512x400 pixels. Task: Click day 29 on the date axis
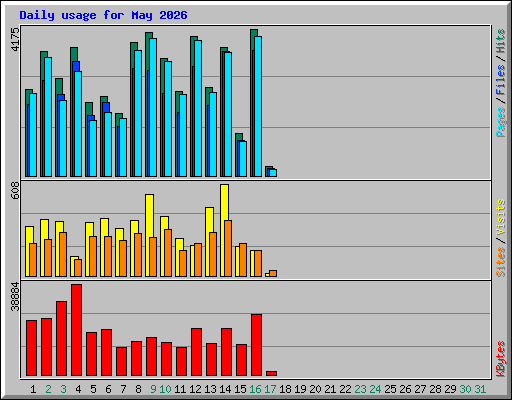click(450, 389)
